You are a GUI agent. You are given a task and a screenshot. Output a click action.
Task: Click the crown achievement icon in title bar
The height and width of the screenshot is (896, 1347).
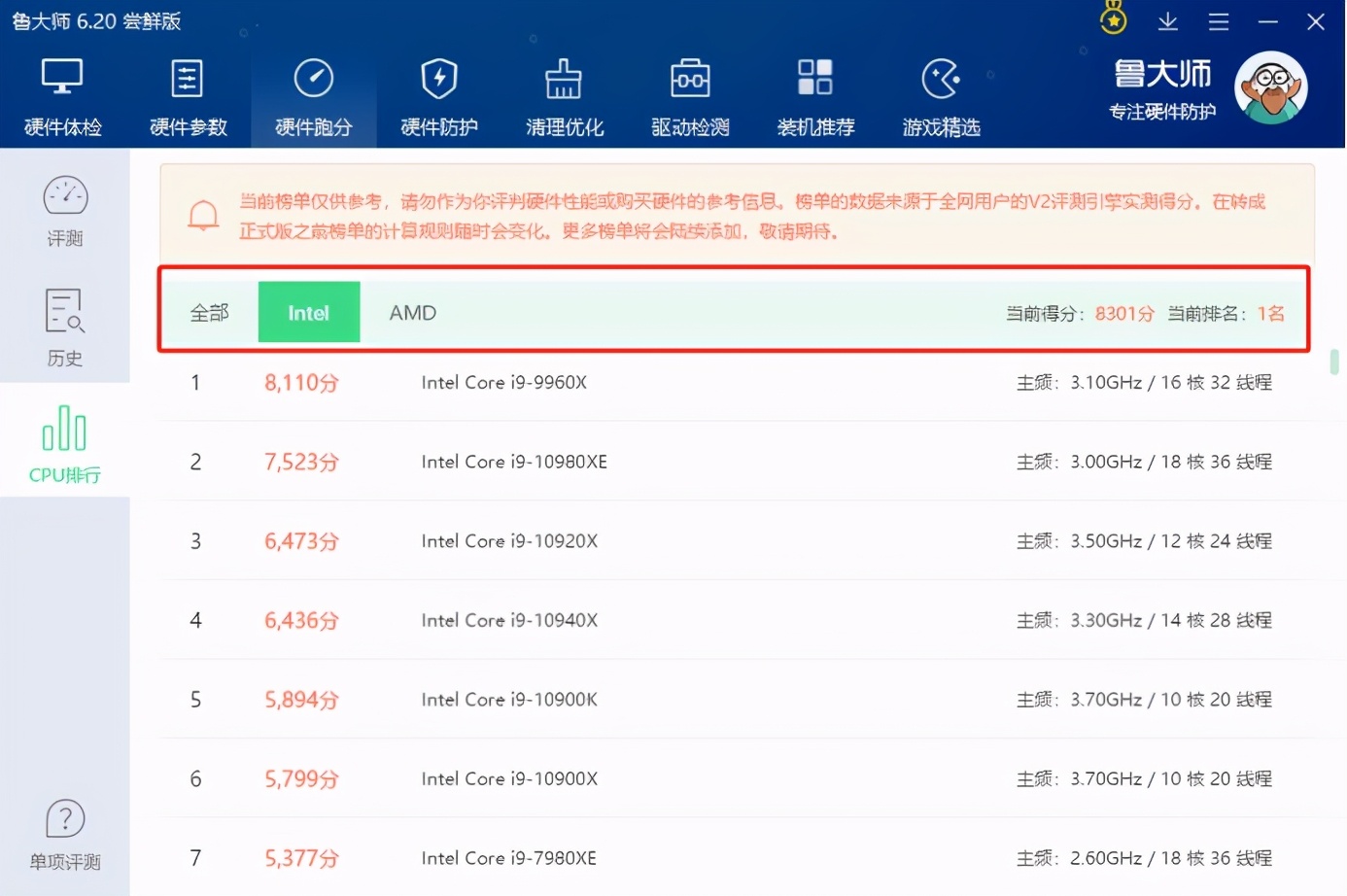[1112, 19]
